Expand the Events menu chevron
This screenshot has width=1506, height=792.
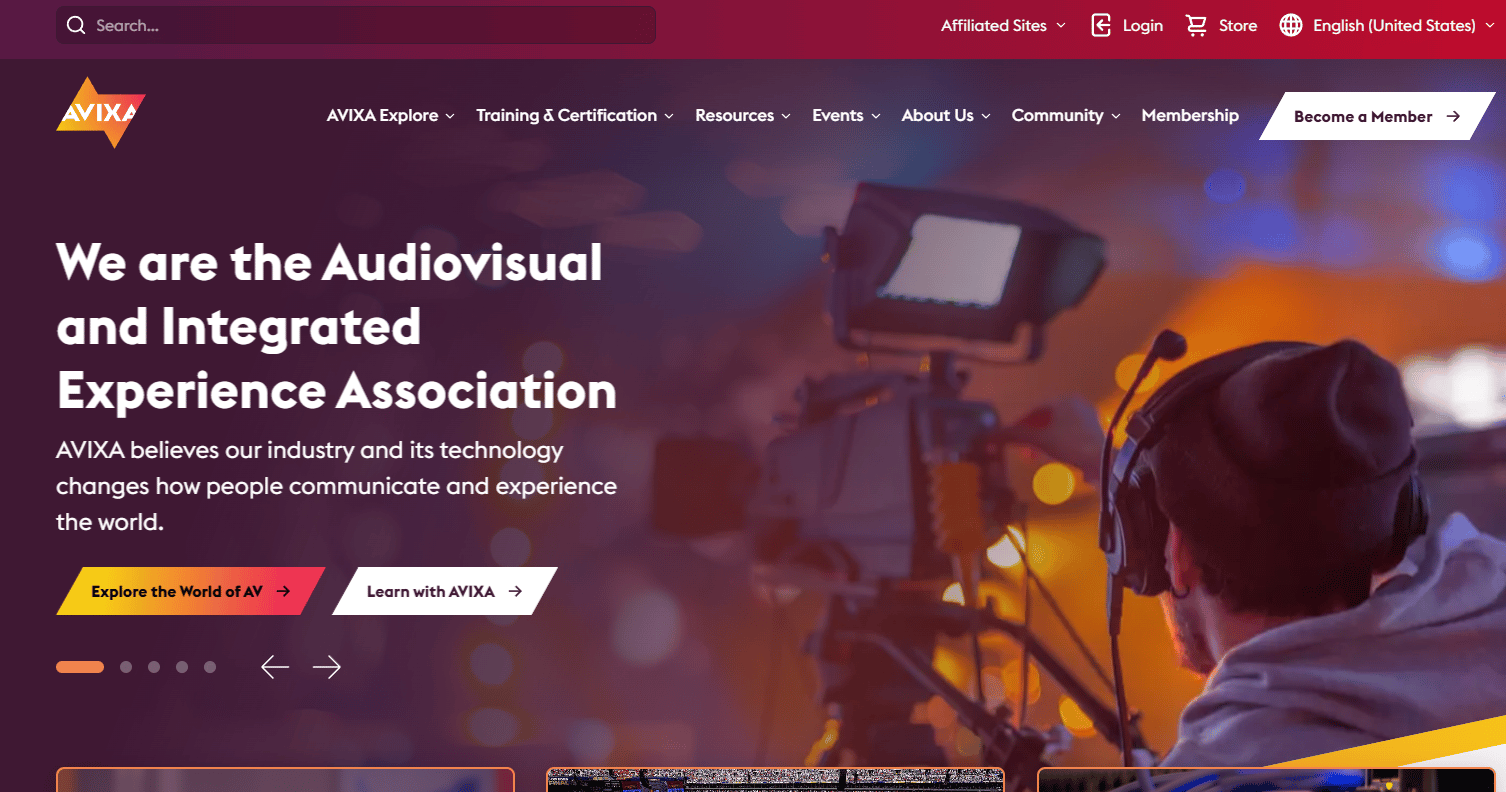click(876, 116)
